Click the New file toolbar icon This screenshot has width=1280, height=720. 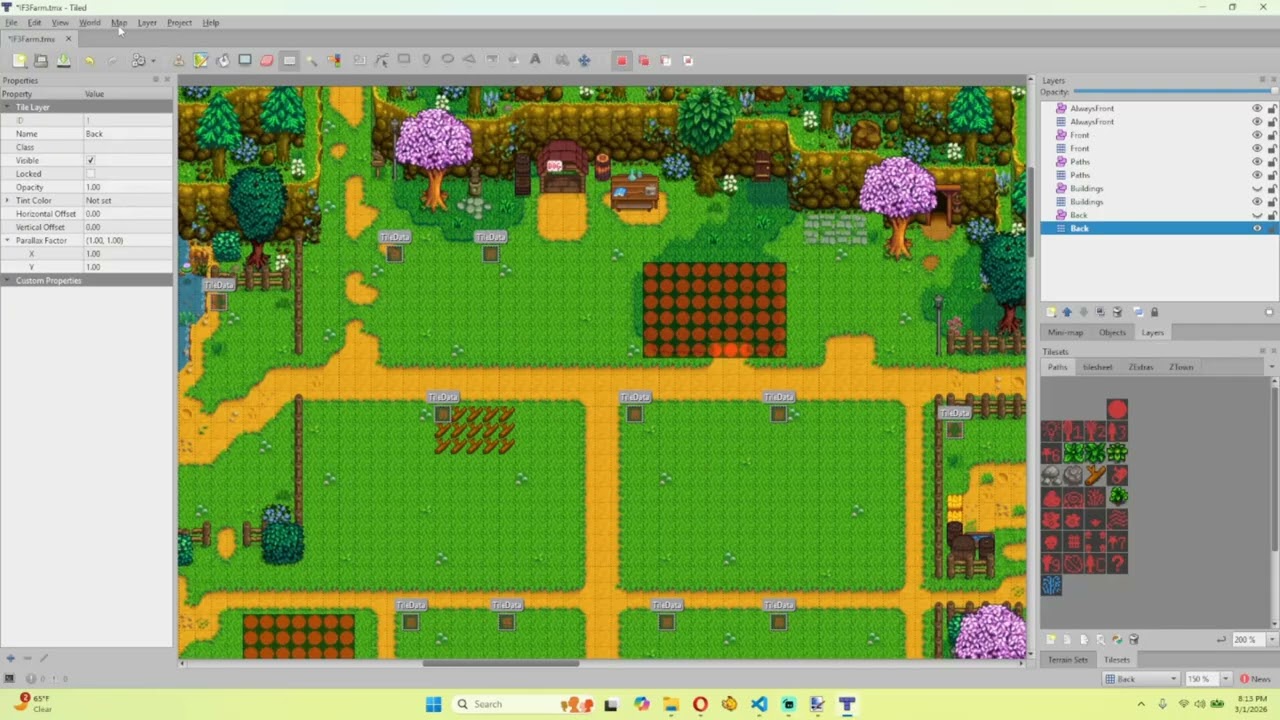point(19,60)
